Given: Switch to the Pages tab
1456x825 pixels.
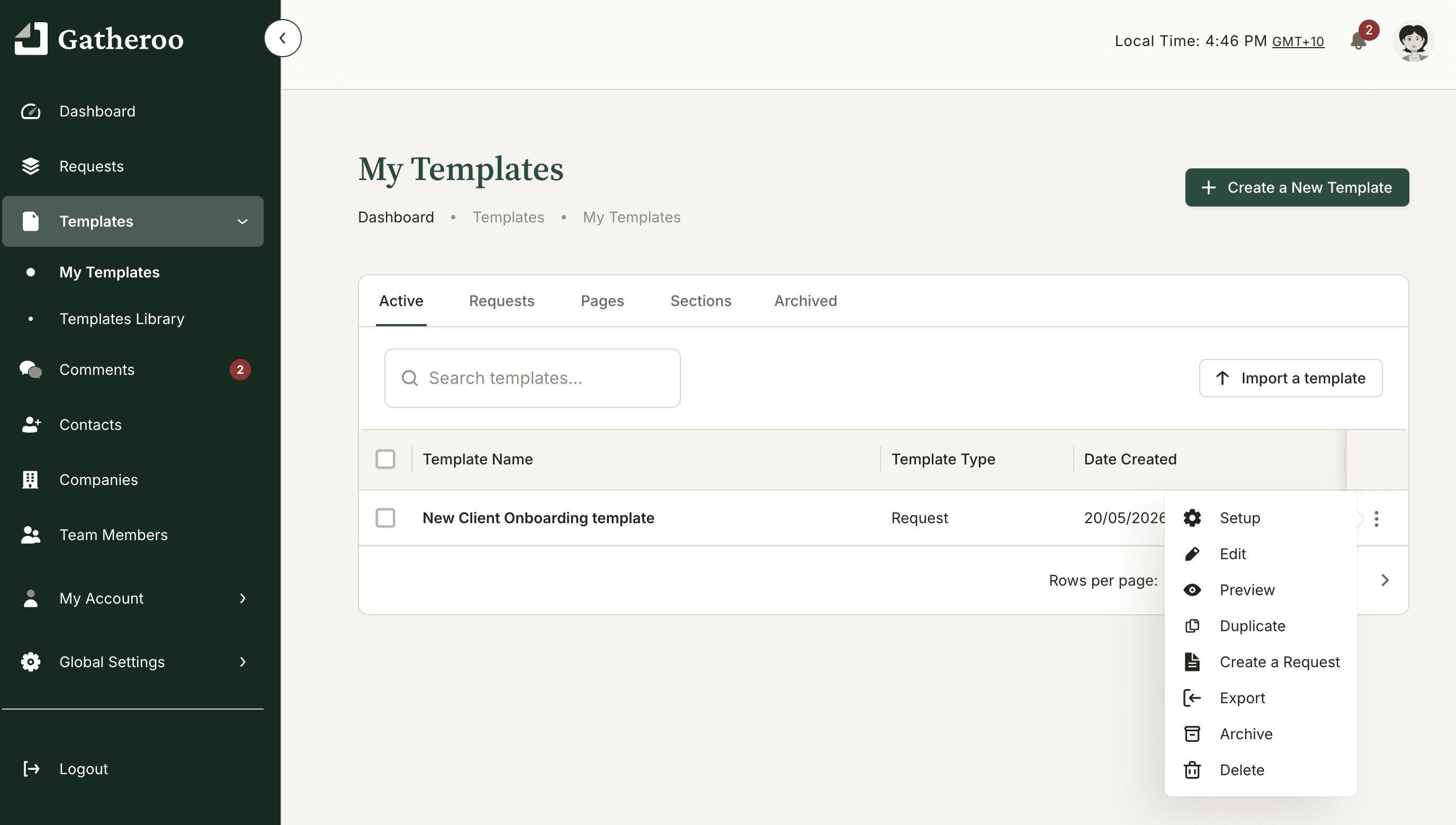Looking at the screenshot, I should pos(602,300).
